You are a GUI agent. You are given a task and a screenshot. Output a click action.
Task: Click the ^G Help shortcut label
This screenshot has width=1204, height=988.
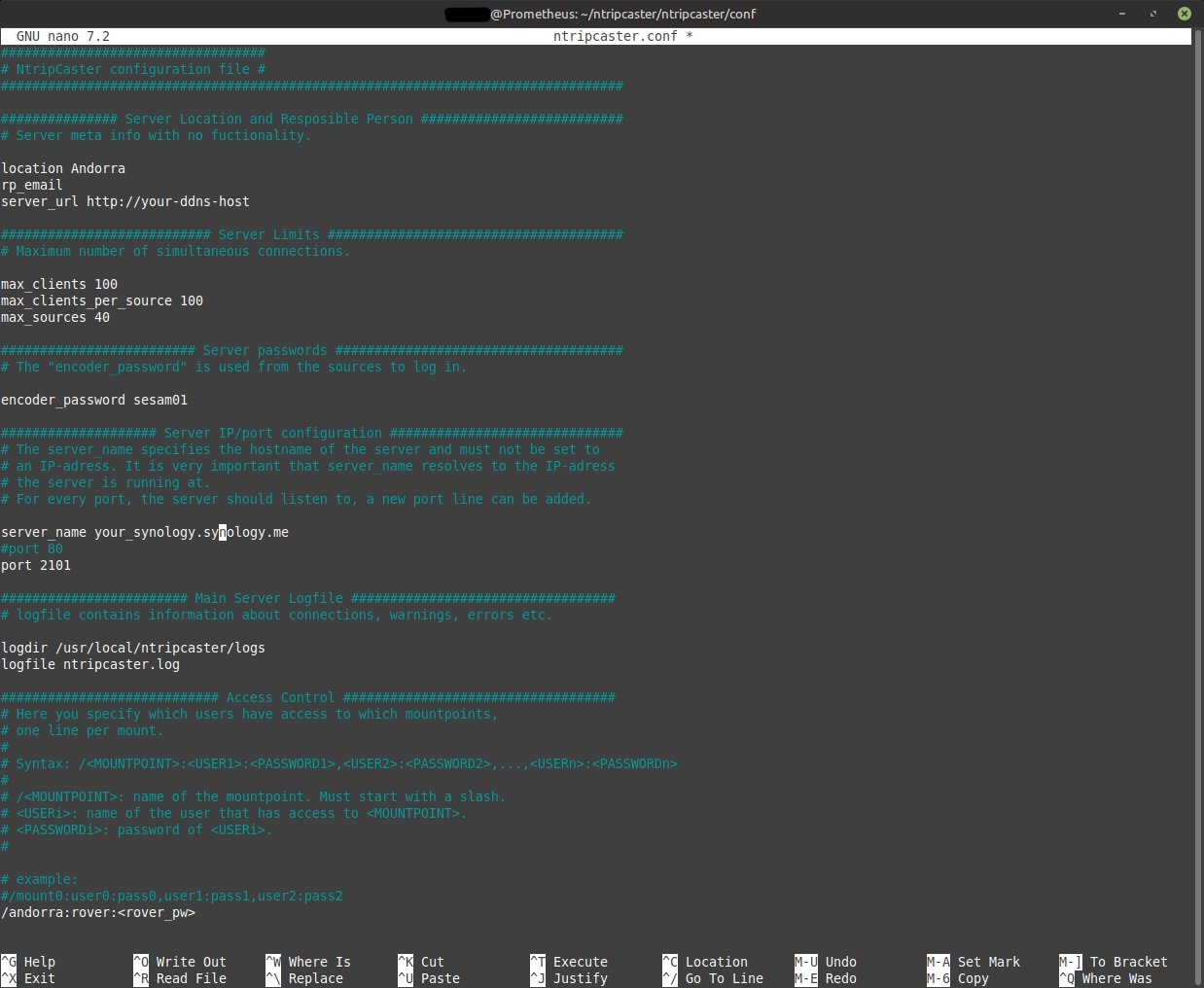(28, 962)
